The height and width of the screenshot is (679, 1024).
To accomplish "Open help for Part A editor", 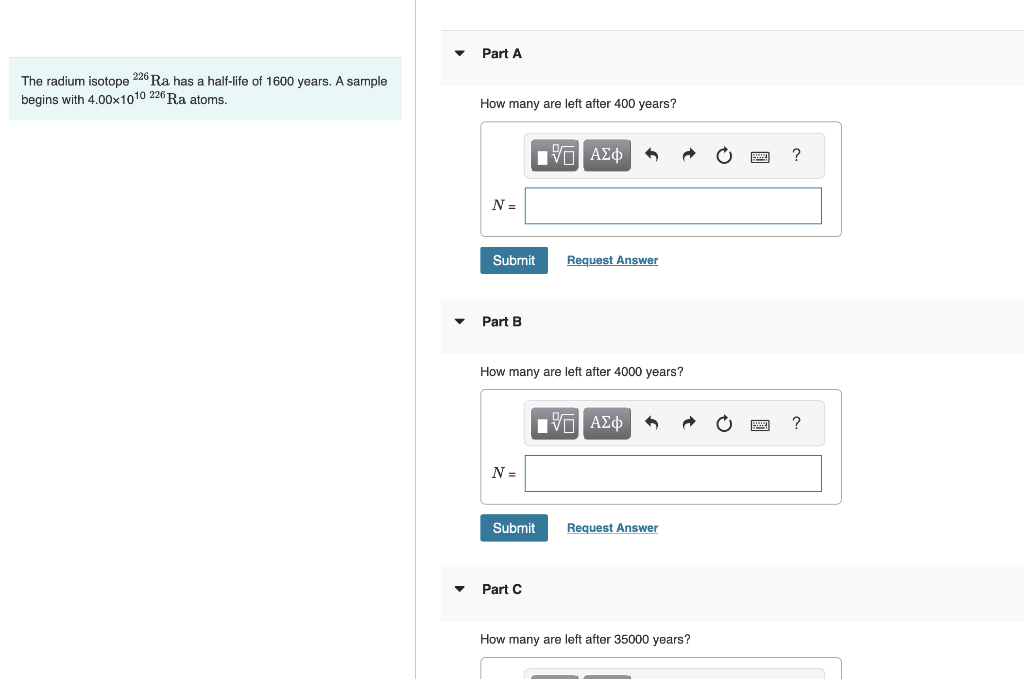I will click(x=796, y=155).
